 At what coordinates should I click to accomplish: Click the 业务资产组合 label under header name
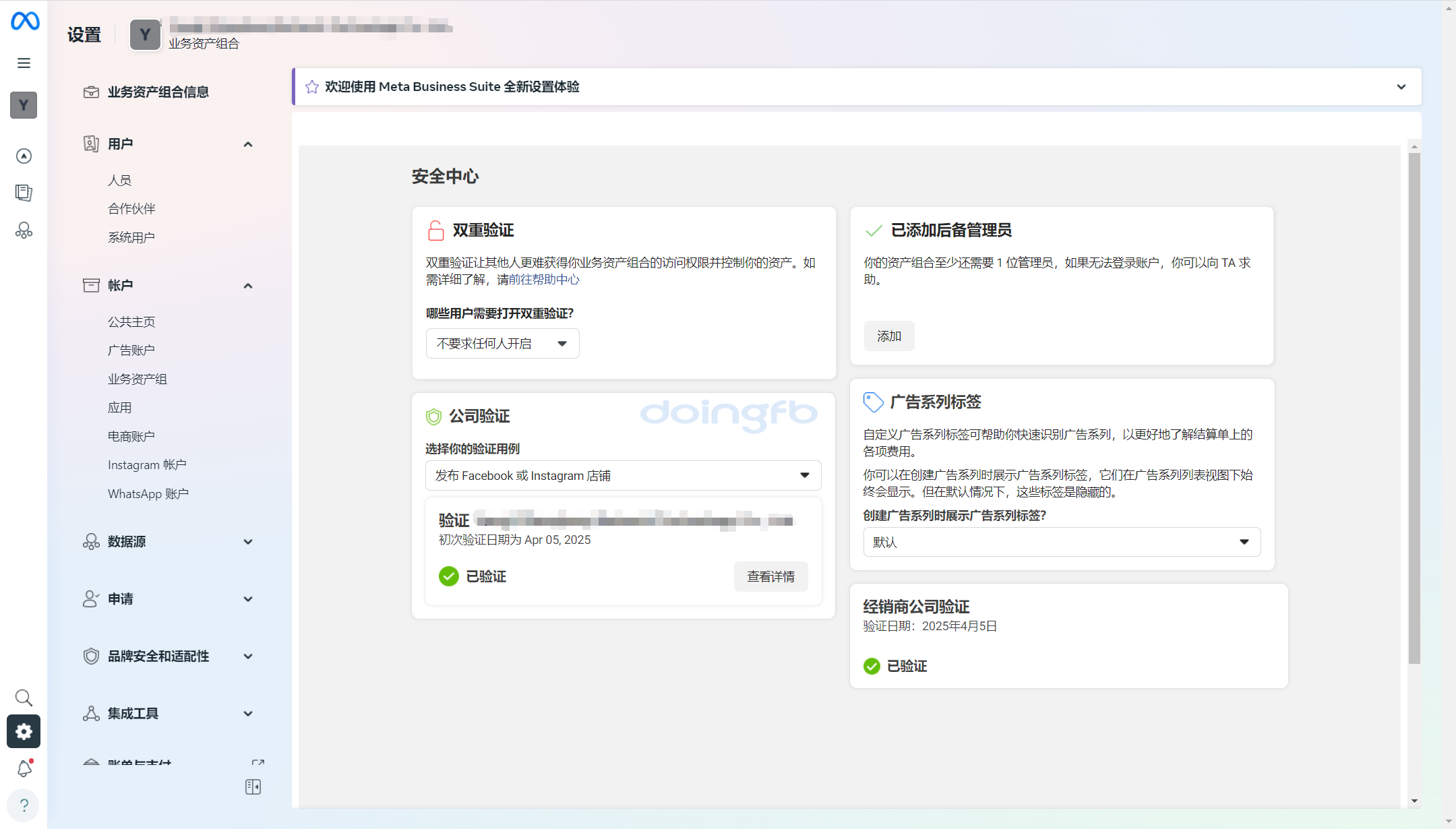click(x=204, y=44)
